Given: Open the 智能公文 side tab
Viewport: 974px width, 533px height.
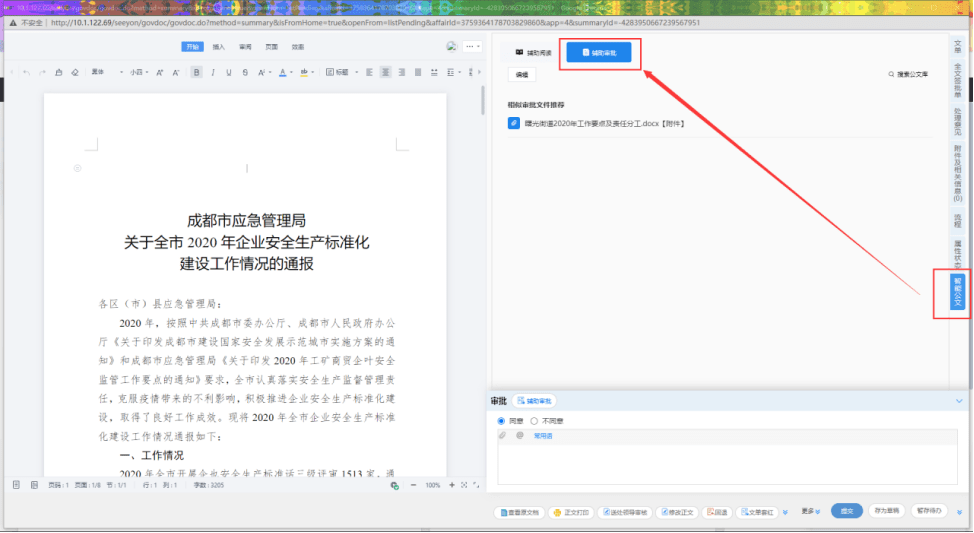Looking at the screenshot, I should [x=957, y=292].
